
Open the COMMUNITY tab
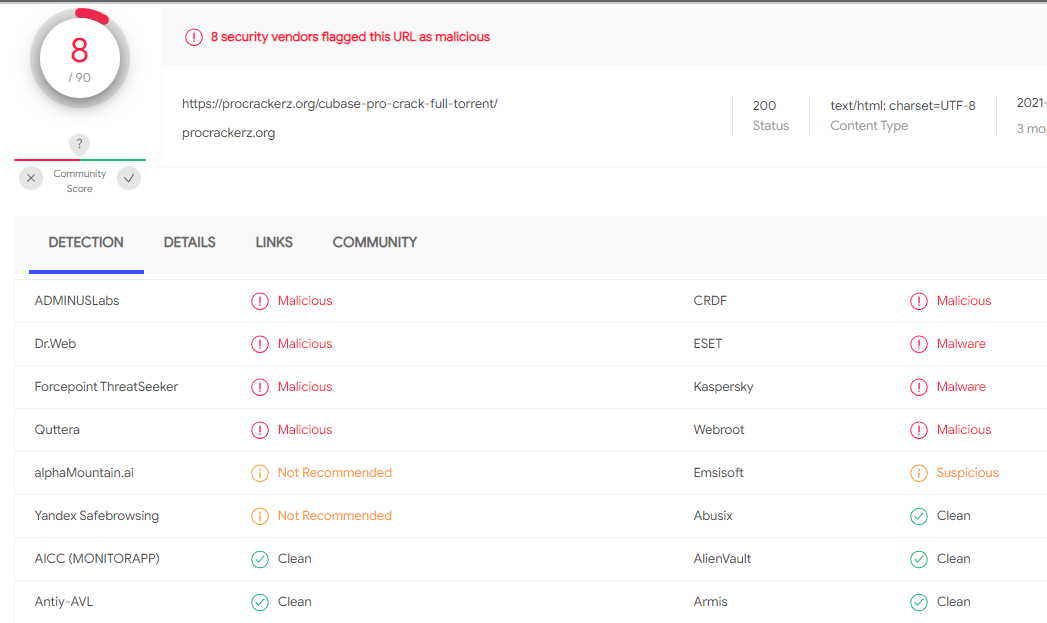click(x=375, y=242)
